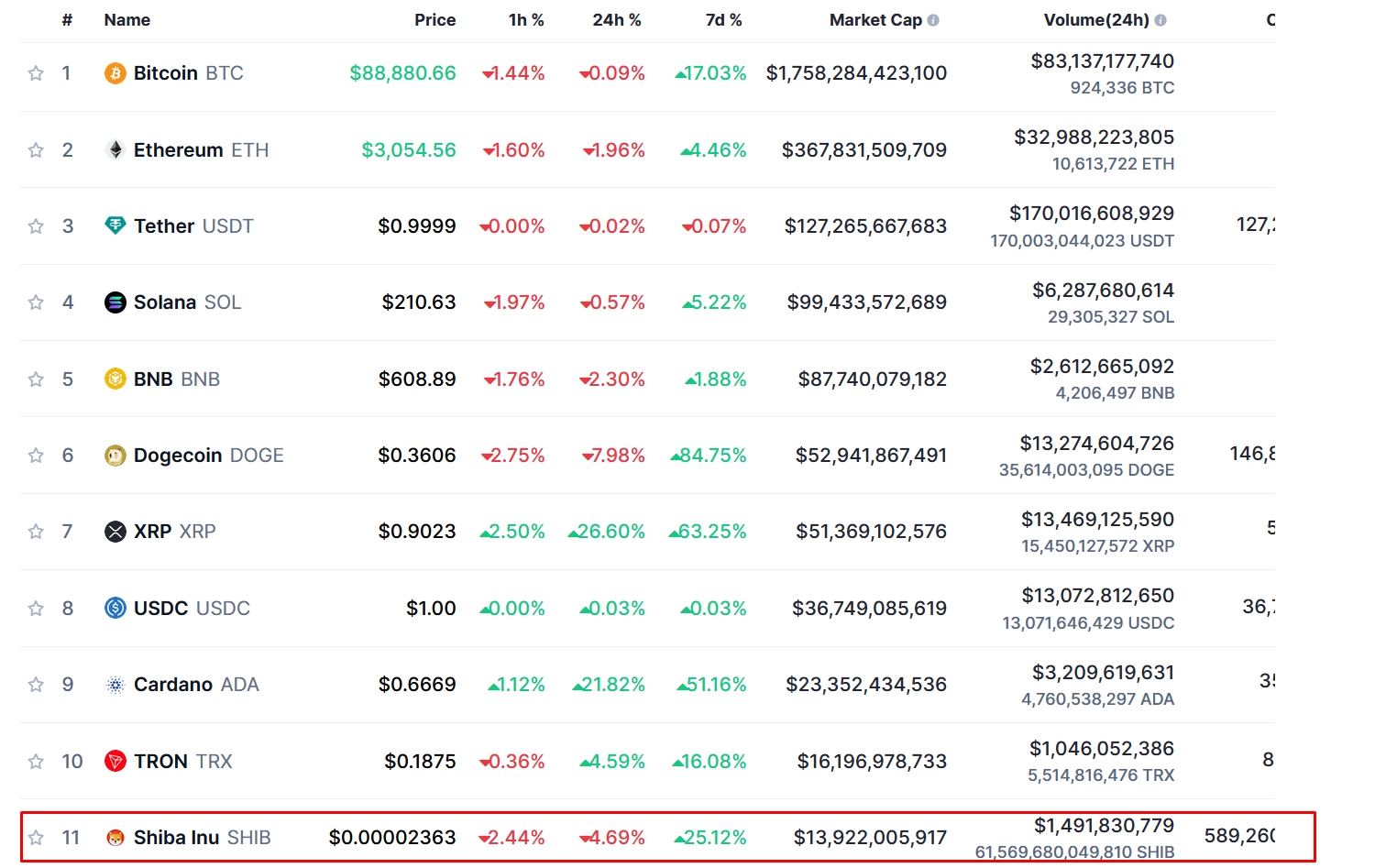Click the Shiba Inu coin logo
The height and width of the screenshot is (868, 1397).
click(x=115, y=837)
